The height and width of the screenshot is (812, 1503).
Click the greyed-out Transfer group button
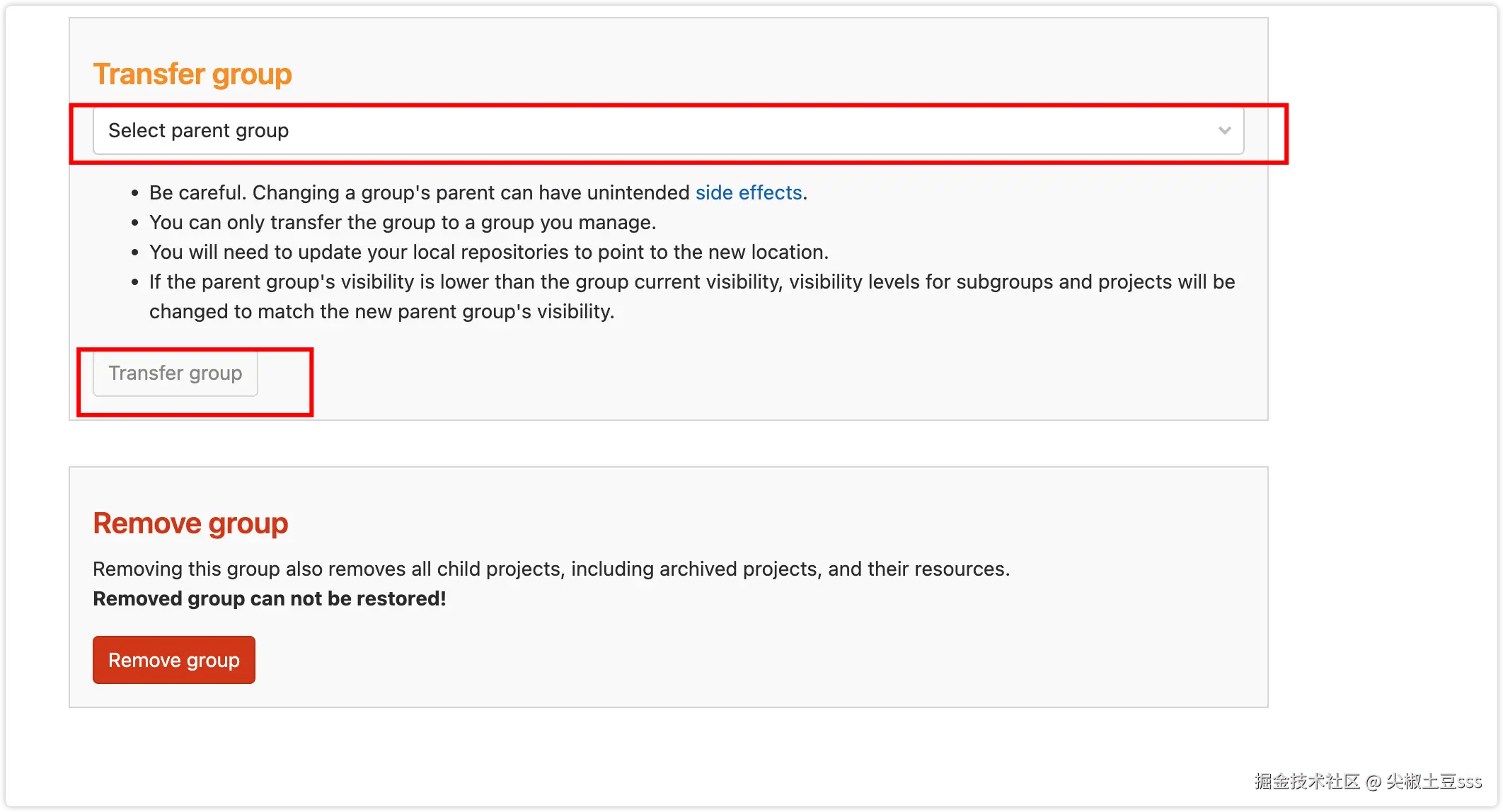(175, 373)
